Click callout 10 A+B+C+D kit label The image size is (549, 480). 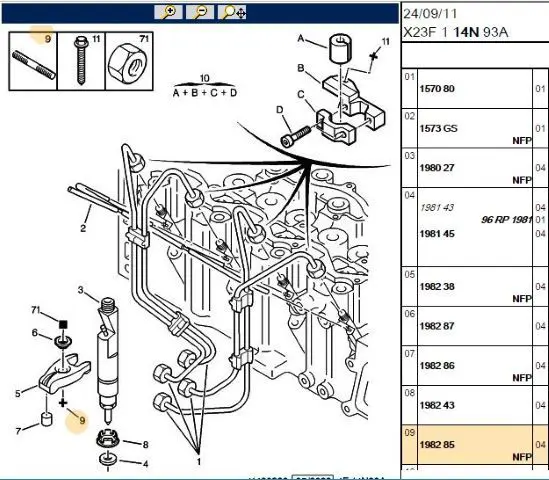point(205,86)
